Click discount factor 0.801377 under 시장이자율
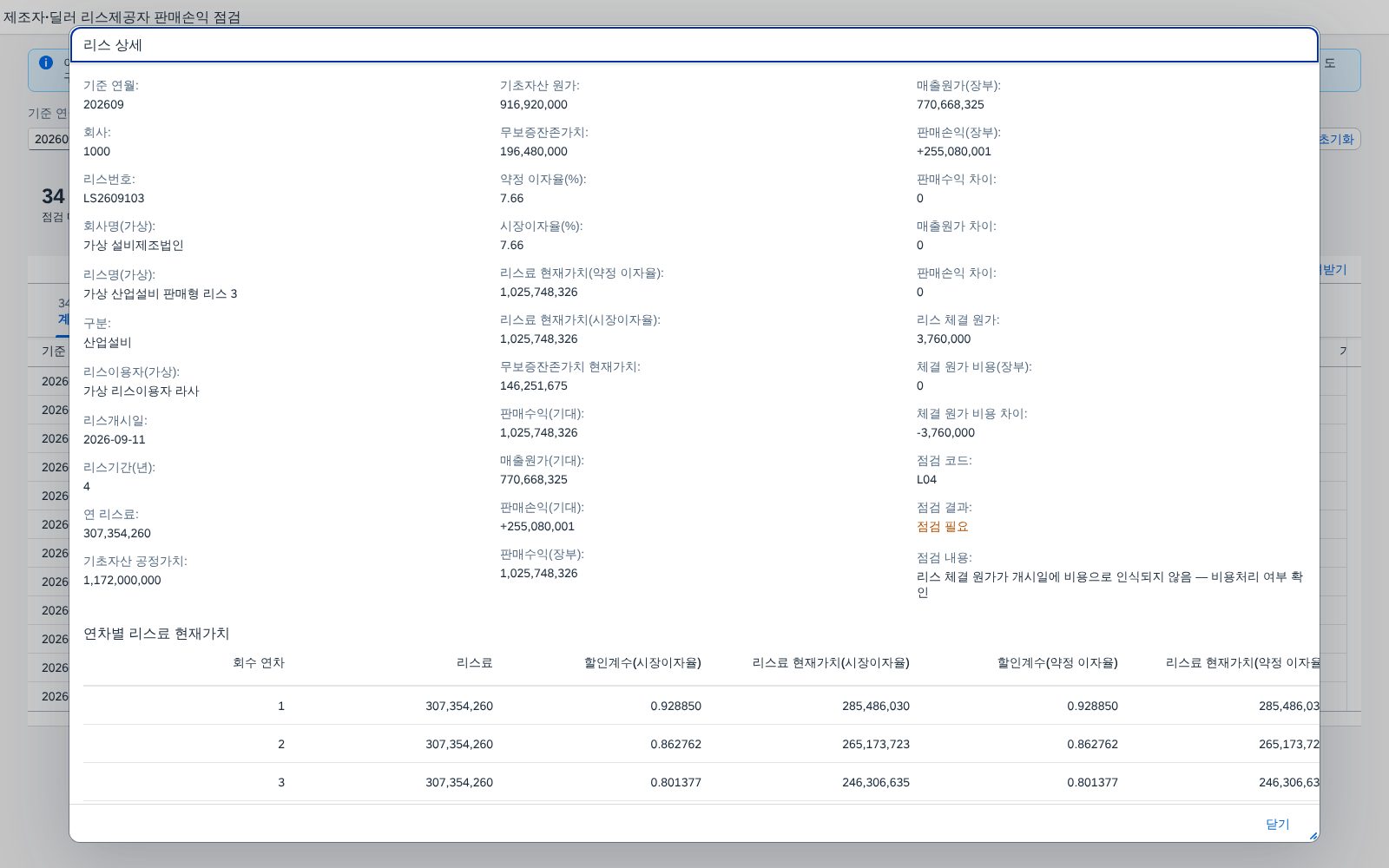This screenshot has height=868, width=1389. point(675,782)
